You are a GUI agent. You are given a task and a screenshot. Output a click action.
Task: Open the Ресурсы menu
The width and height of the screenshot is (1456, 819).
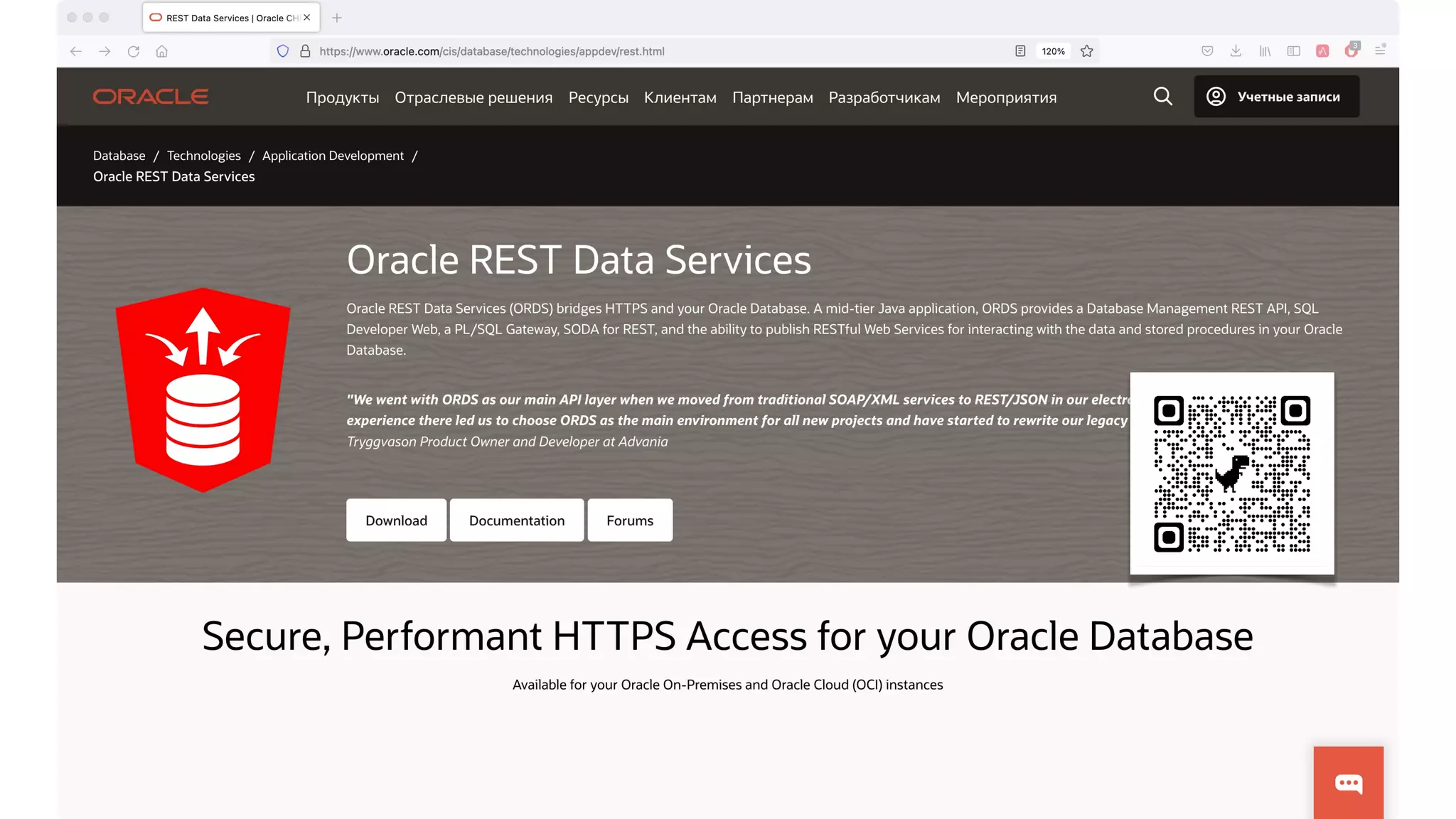pos(599,97)
